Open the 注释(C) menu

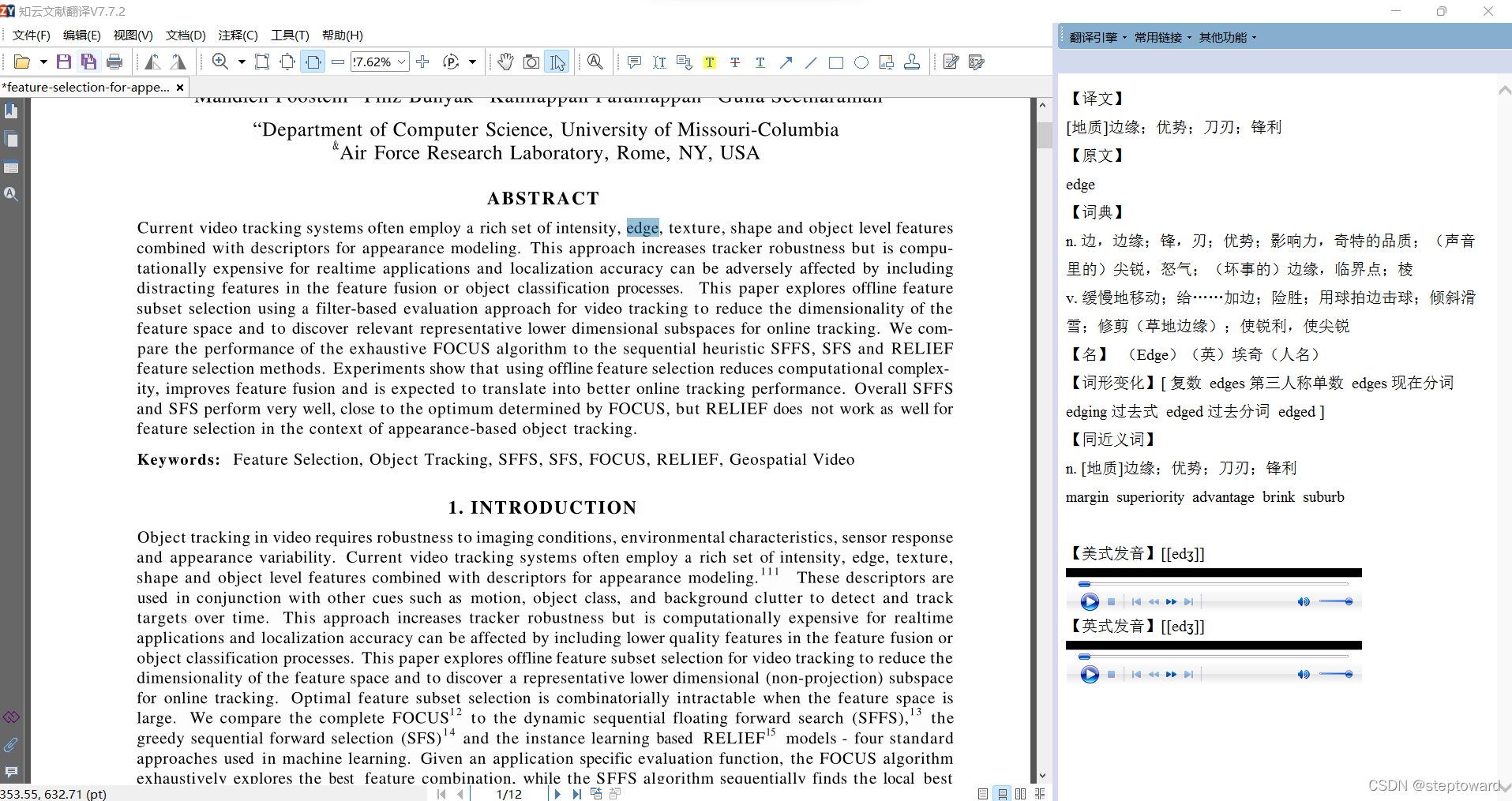tap(238, 36)
